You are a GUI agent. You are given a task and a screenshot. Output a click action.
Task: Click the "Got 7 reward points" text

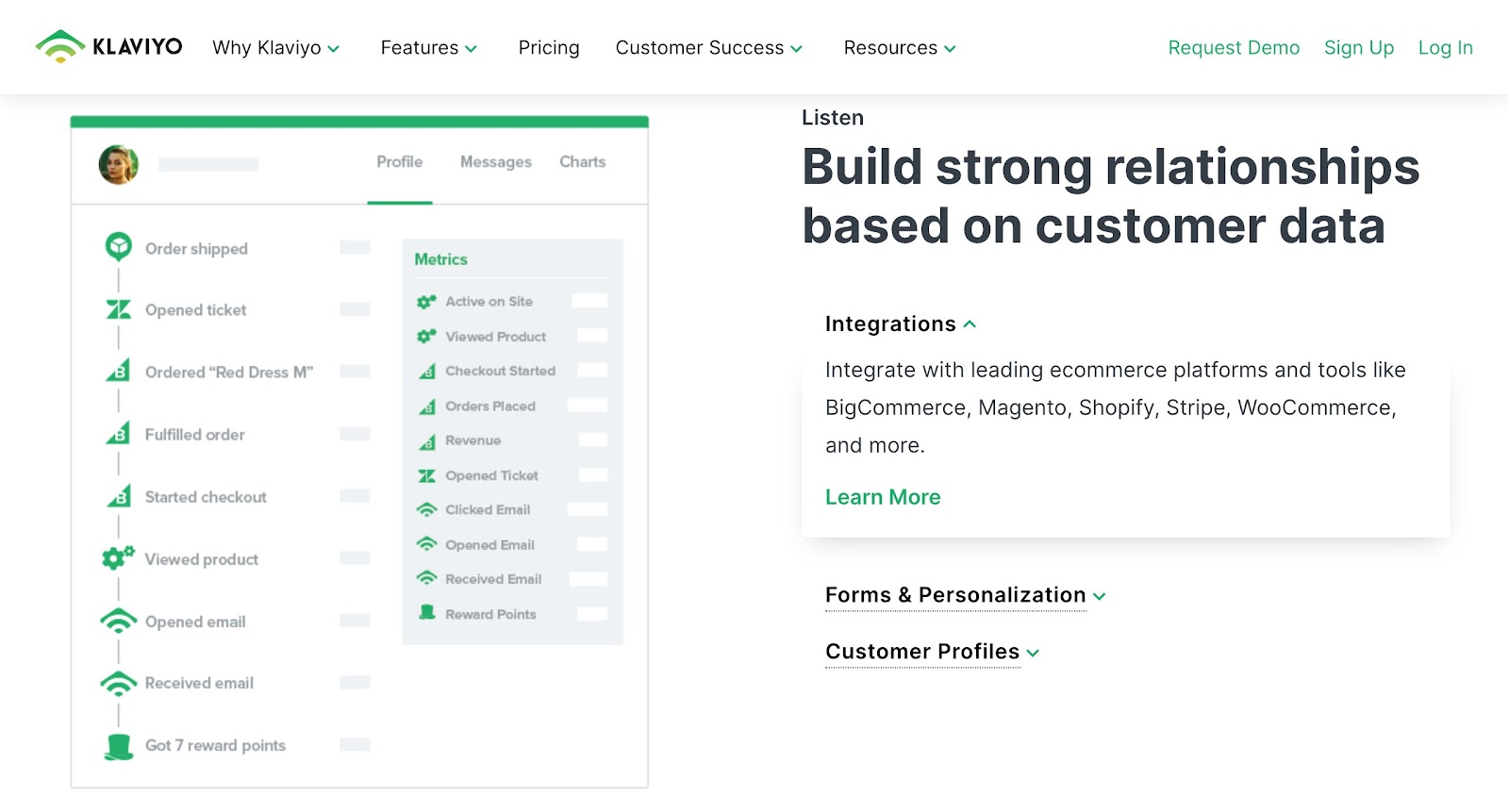pos(215,745)
